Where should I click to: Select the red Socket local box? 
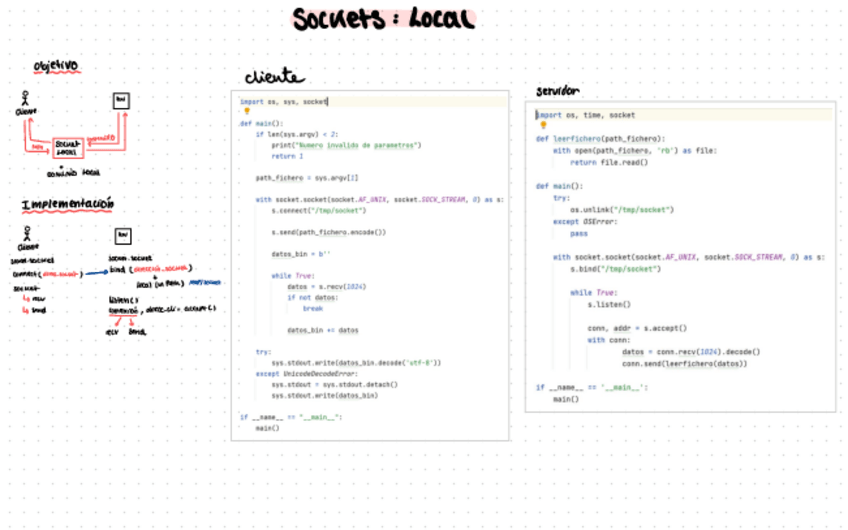click(x=68, y=148)
